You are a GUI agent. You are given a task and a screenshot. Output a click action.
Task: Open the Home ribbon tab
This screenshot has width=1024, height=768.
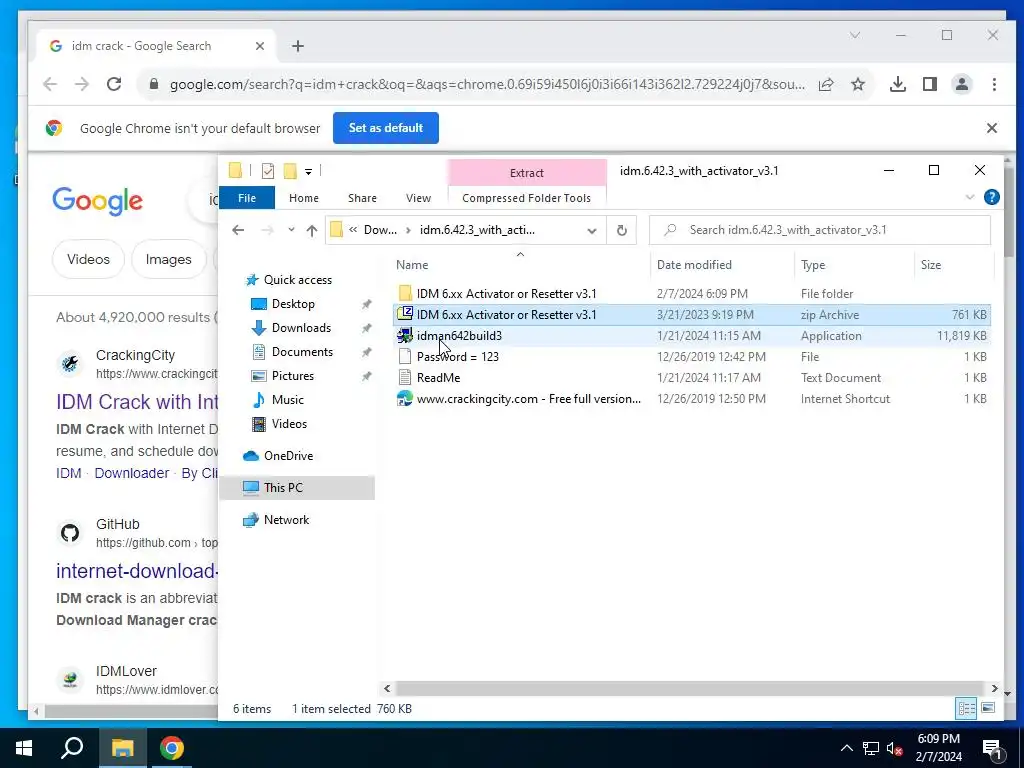coord(304,198)
